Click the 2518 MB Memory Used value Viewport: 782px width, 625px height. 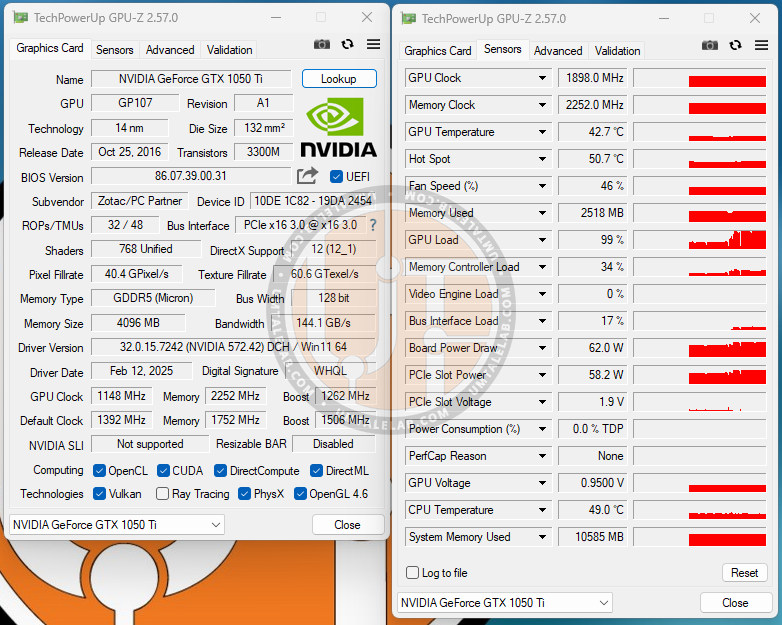point(592,213)
